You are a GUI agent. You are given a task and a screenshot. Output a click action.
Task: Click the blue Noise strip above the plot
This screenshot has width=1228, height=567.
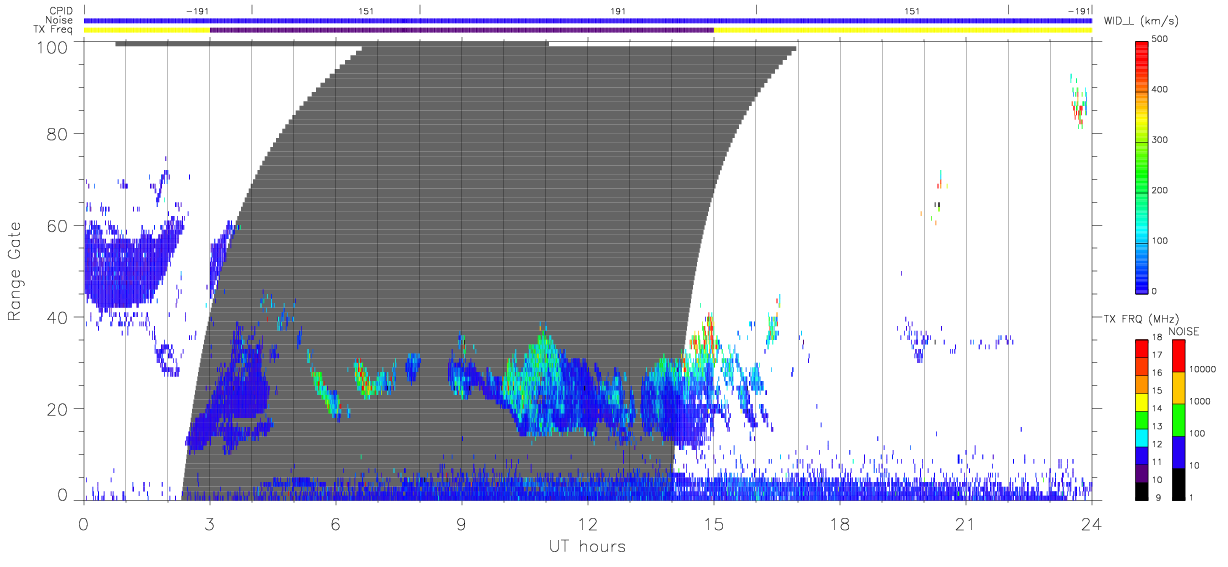pyautogui.click(x=588, y=20)
